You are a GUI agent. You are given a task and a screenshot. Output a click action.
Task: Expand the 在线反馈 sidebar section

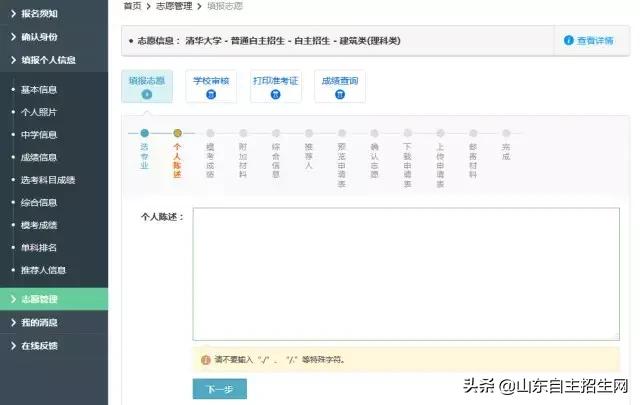[54, 345]
